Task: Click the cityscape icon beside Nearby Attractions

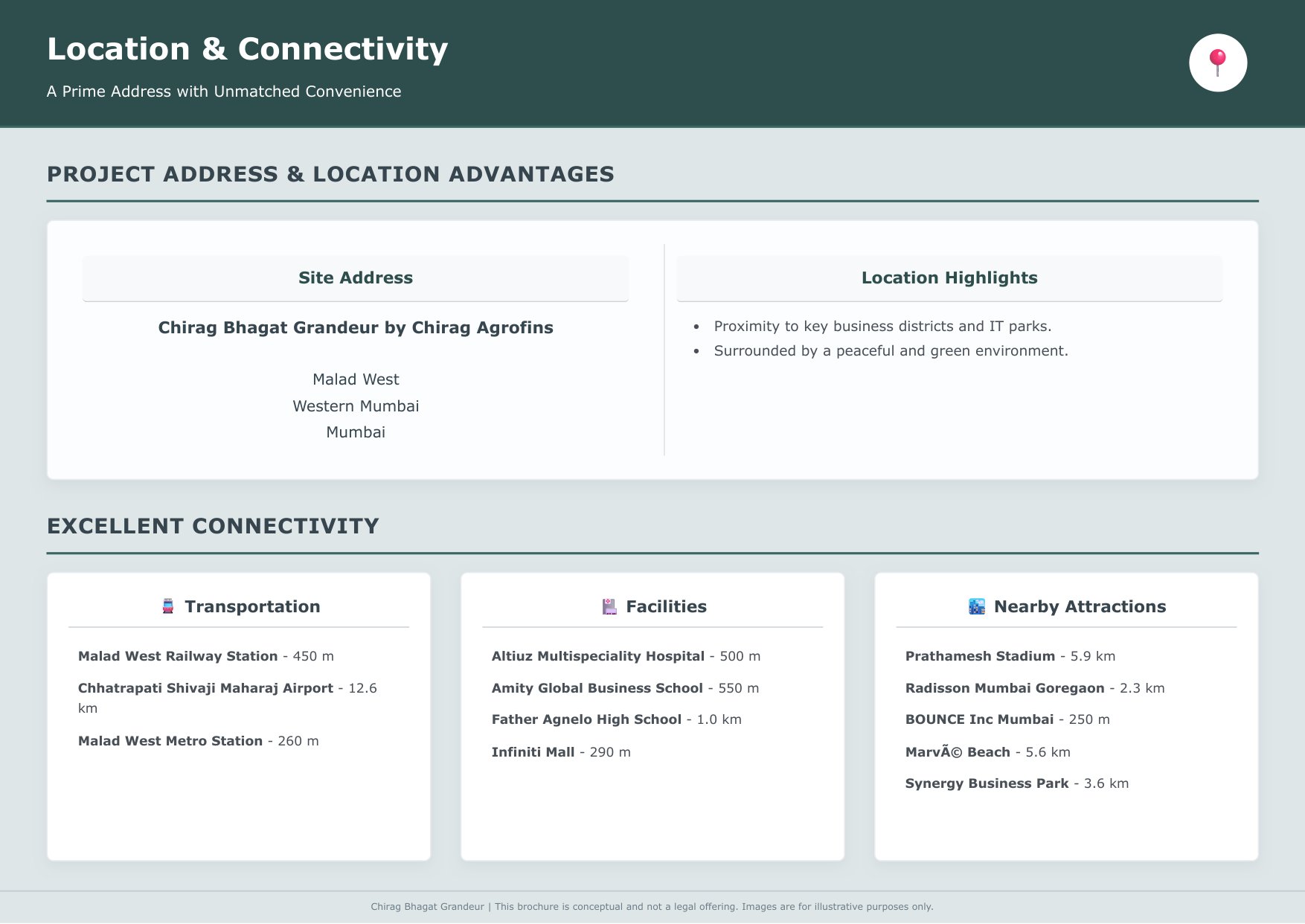Action: [x=977, y=606]
